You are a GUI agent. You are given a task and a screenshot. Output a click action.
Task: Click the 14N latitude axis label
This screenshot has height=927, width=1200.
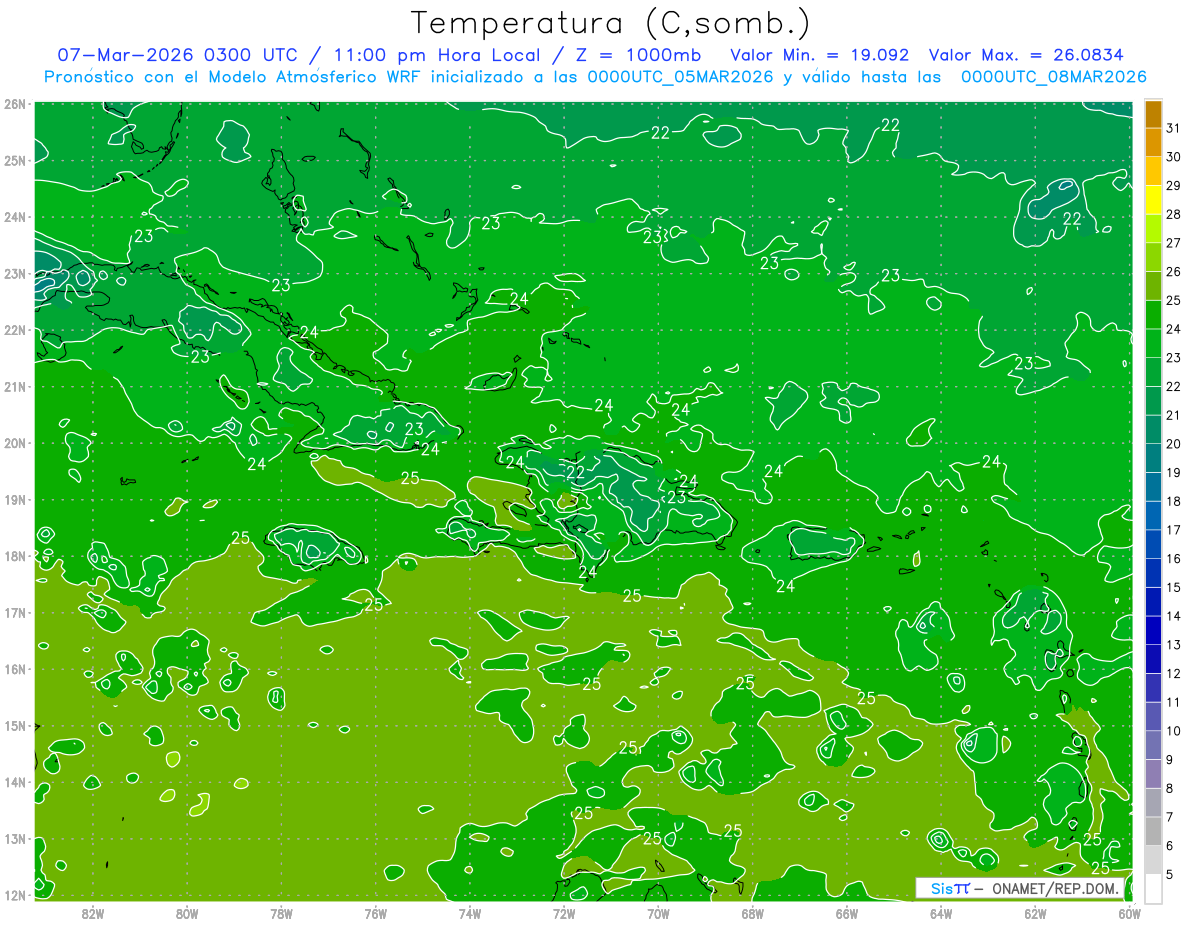(15, 782)
